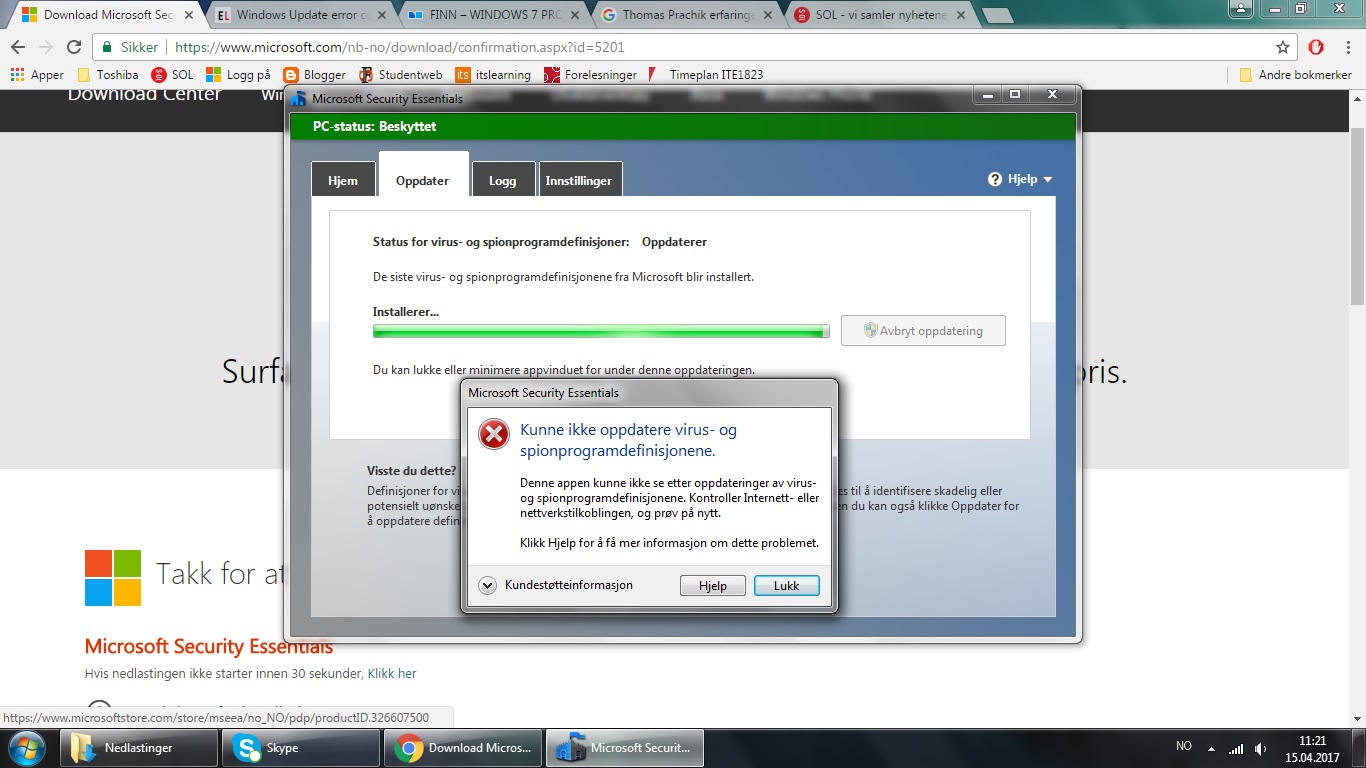Click the green installation progress bar
The image size is (1366, 768).
[601, 331]
